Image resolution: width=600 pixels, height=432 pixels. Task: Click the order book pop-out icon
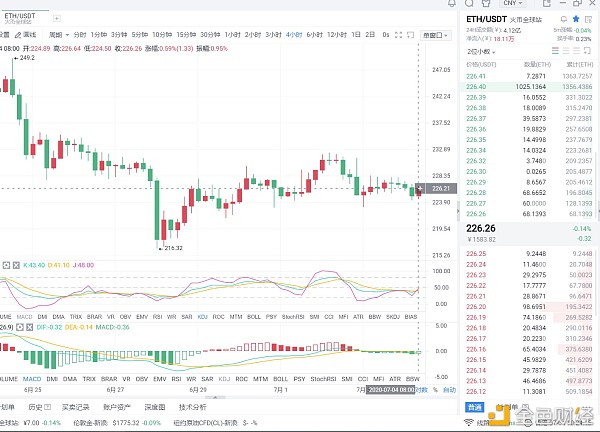point(587,51)
